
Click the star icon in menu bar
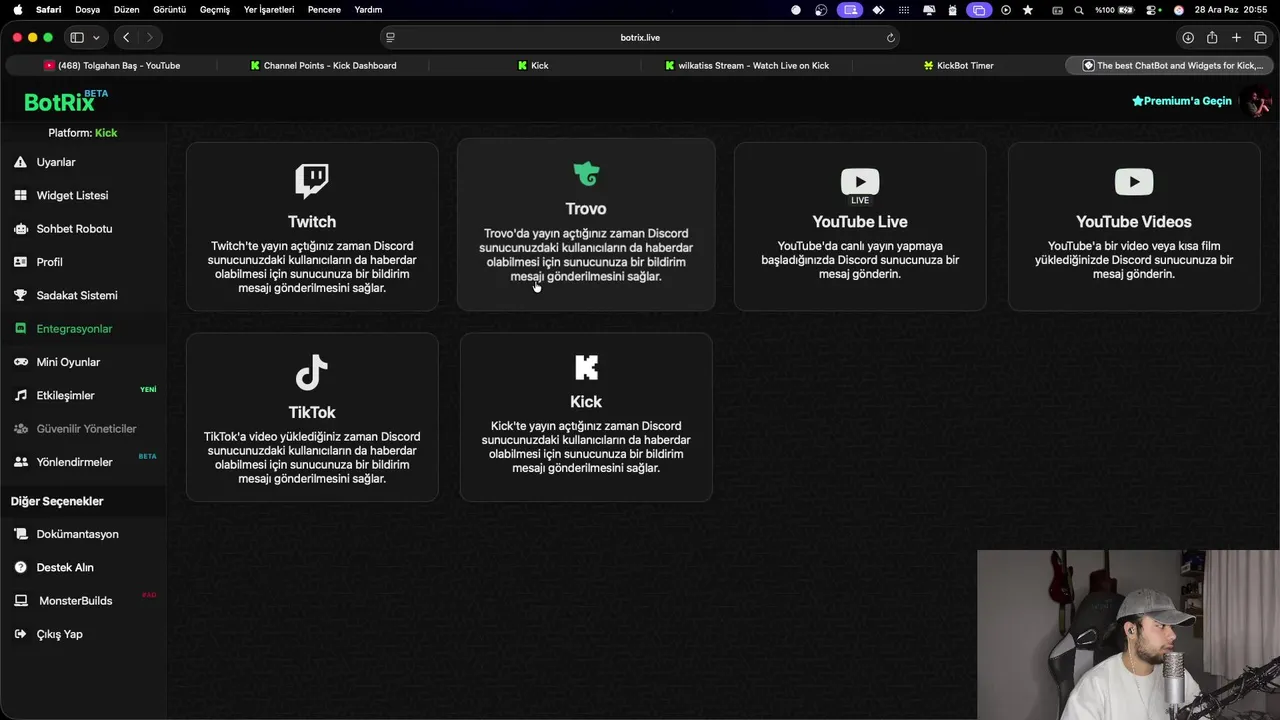(x=1028, y=10)
